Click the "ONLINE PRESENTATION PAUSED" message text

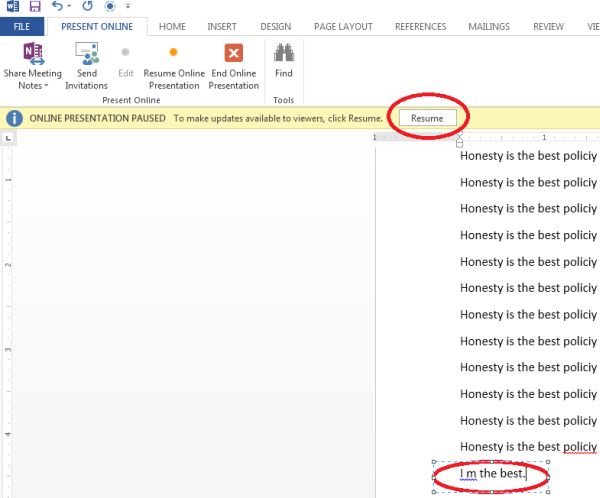[x=98, y=118]
